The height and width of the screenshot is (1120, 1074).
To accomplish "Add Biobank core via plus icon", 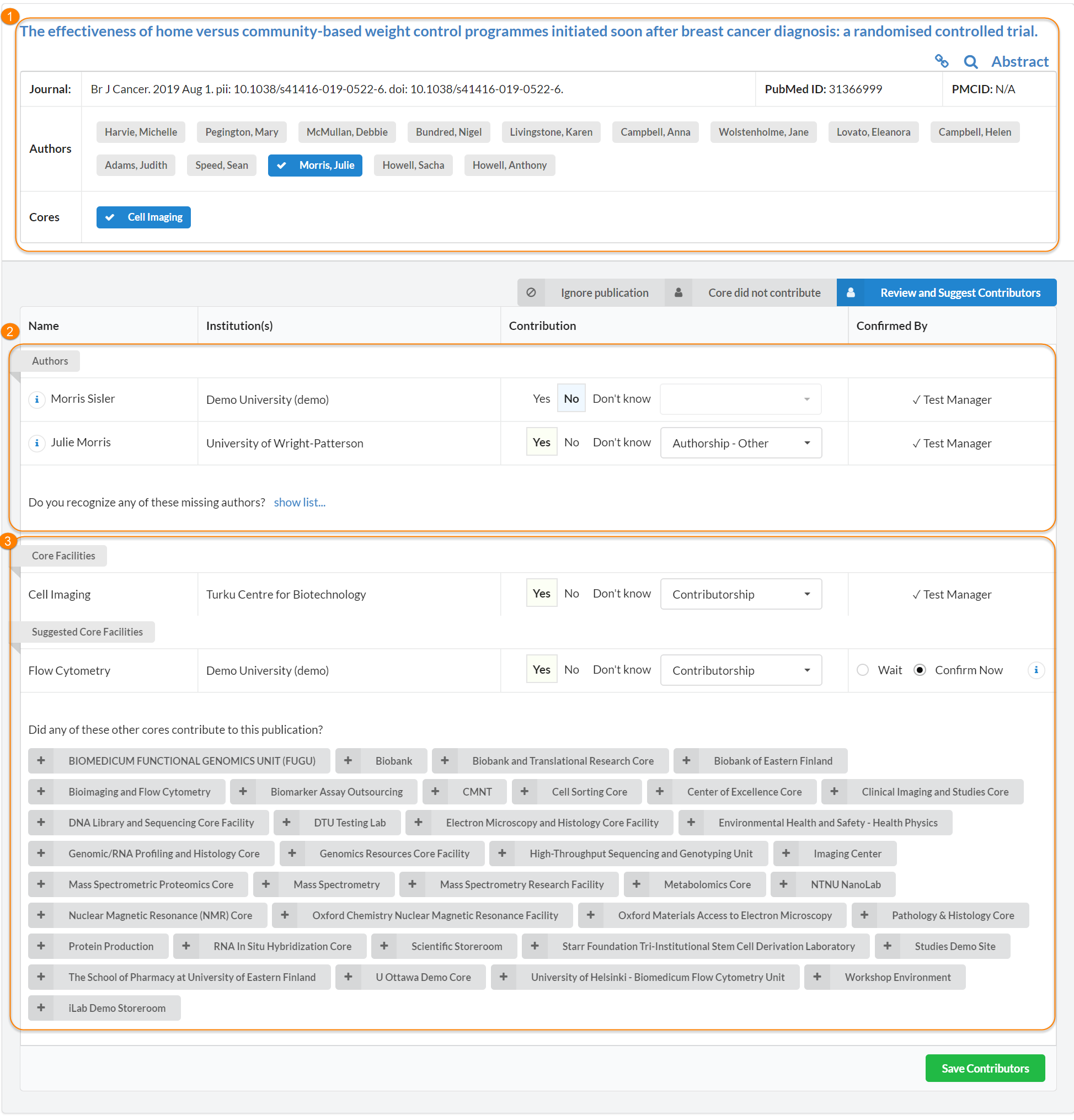I will tap(348, 761).
